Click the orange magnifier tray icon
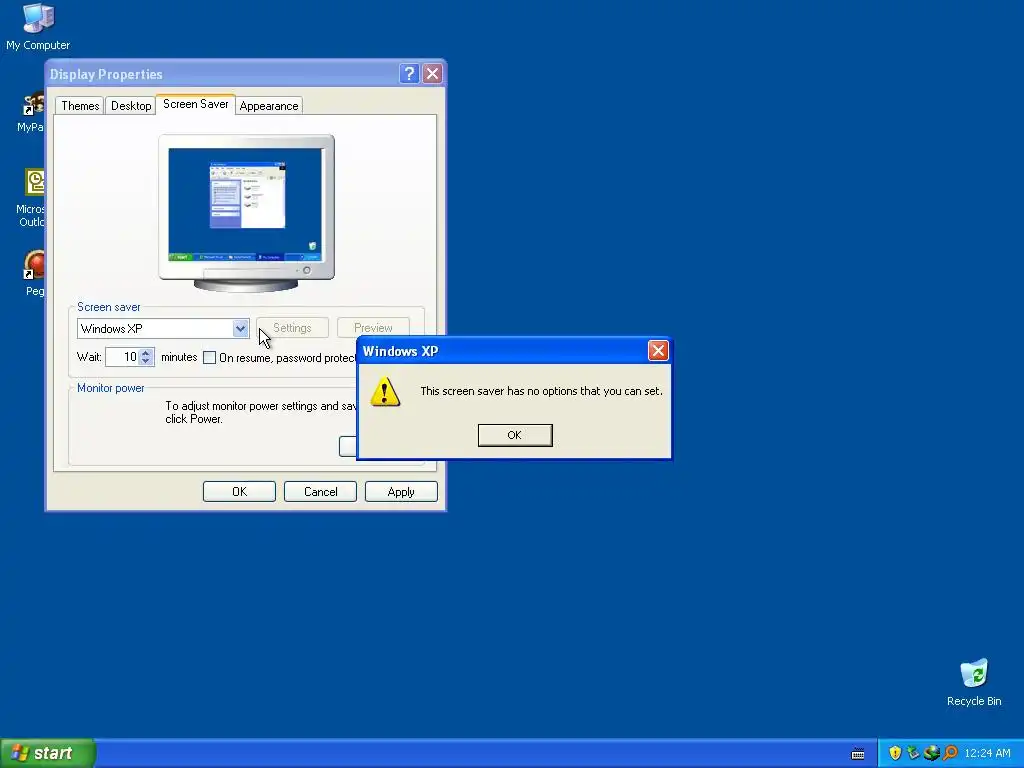 click(950, 753)
